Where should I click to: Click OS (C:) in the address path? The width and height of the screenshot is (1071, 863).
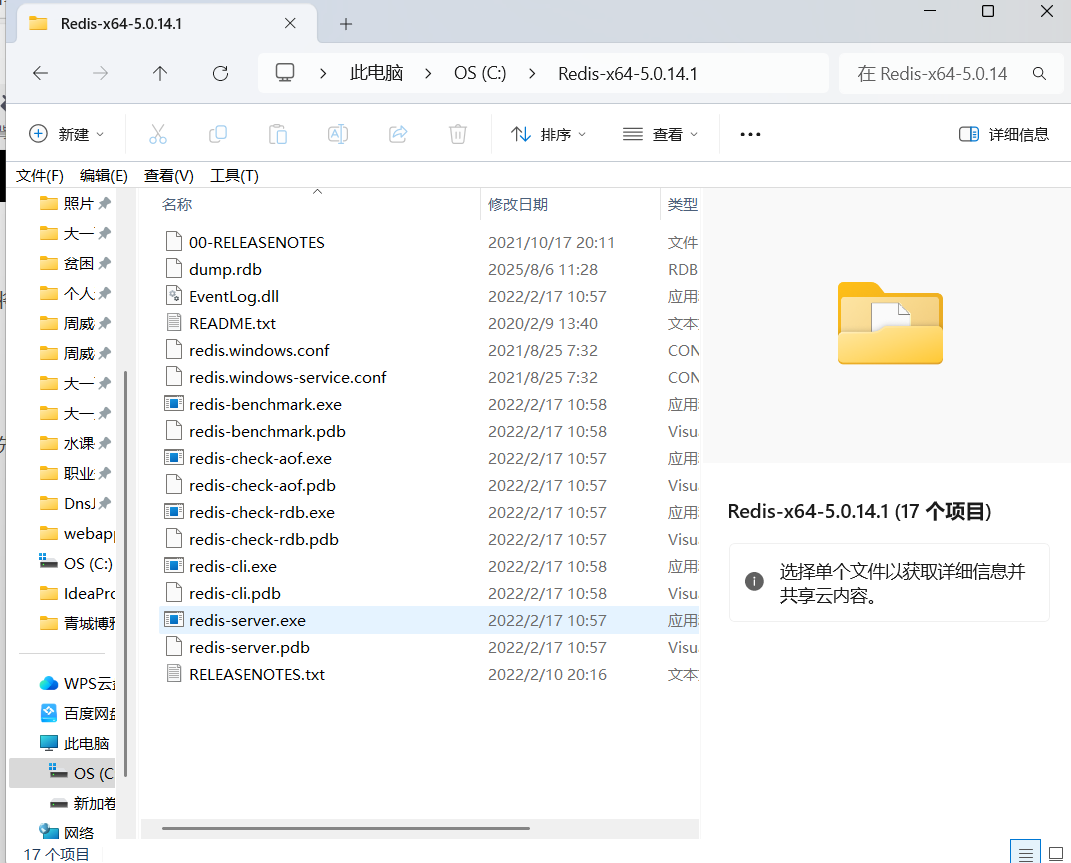click(480, 73)
